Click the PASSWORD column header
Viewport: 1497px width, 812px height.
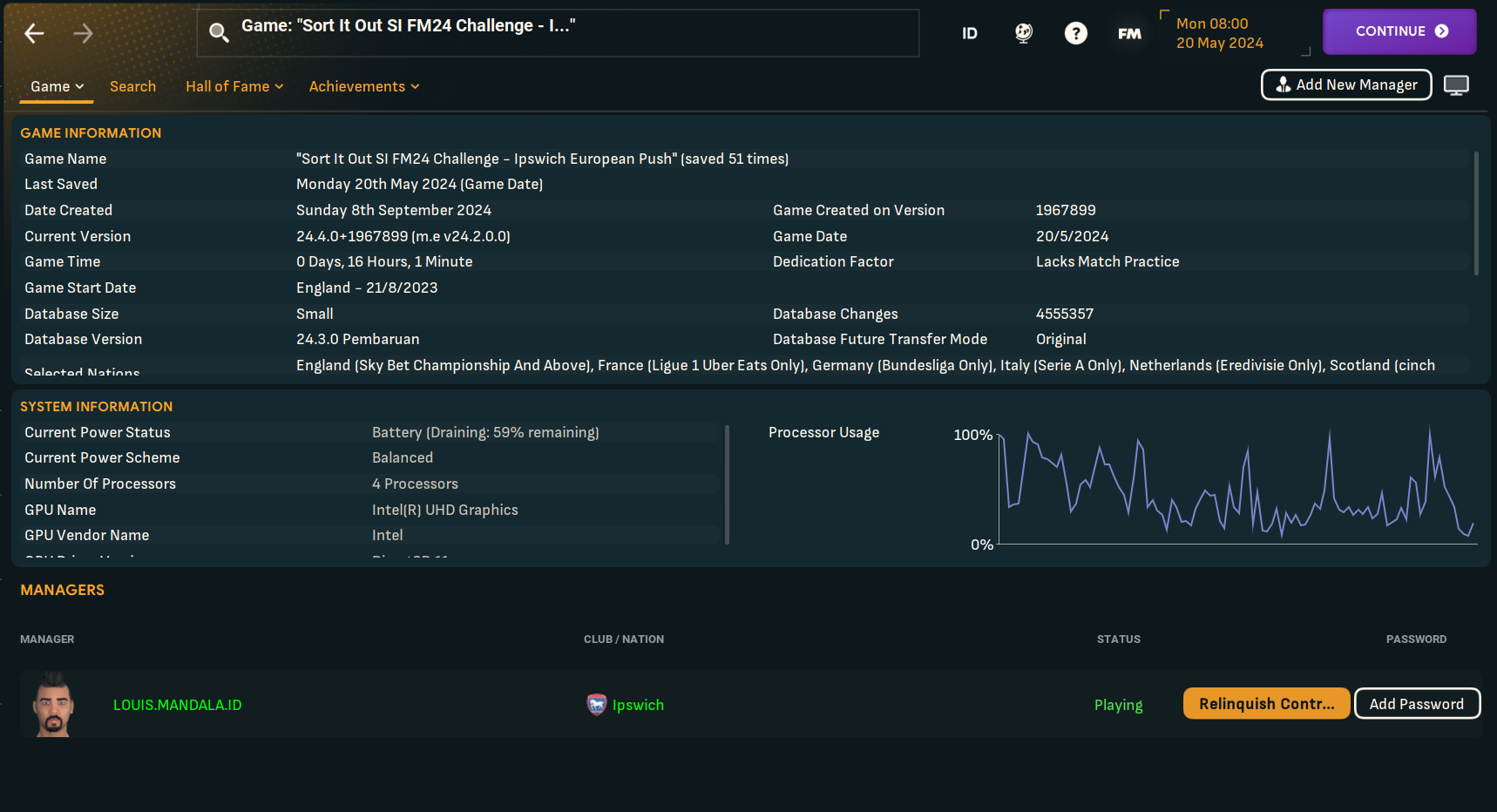coord(1417,639)
